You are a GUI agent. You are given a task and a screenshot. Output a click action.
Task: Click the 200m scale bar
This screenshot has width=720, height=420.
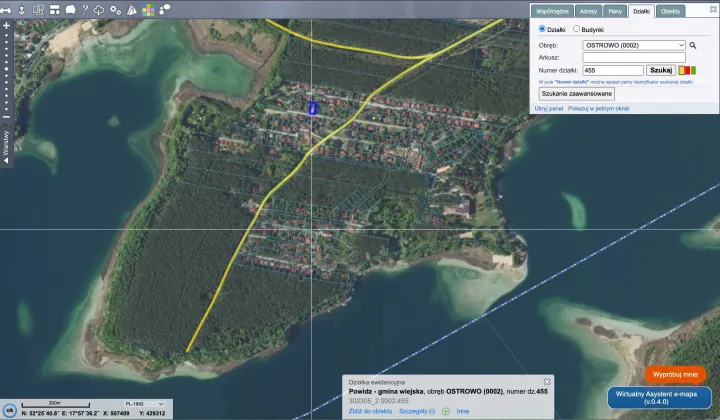tap(56, 404)
